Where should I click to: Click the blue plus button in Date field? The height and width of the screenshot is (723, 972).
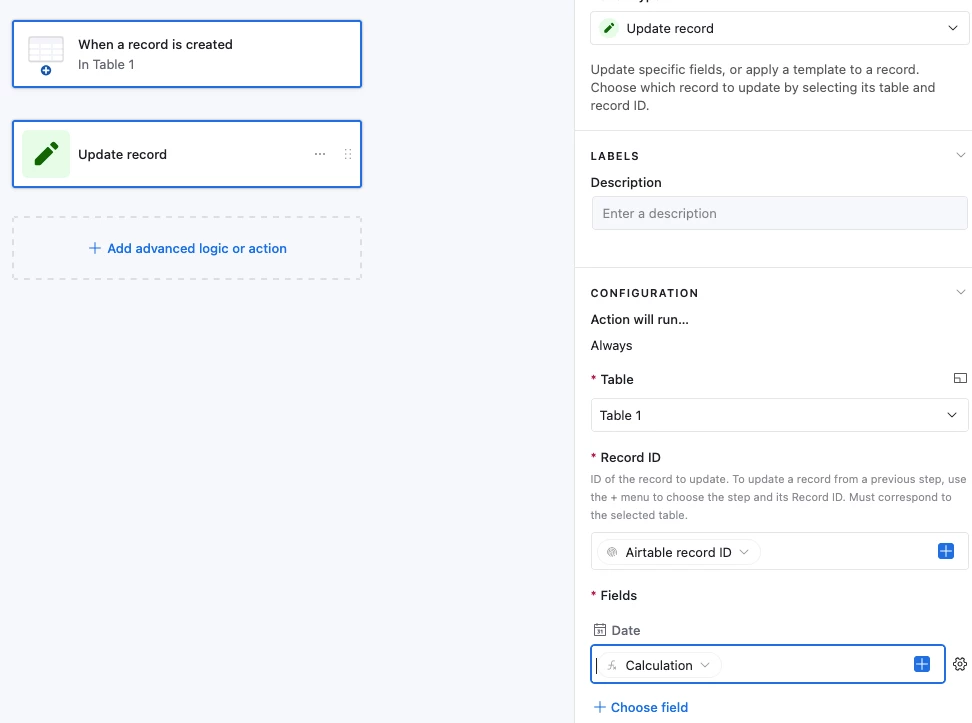point(922,664)
